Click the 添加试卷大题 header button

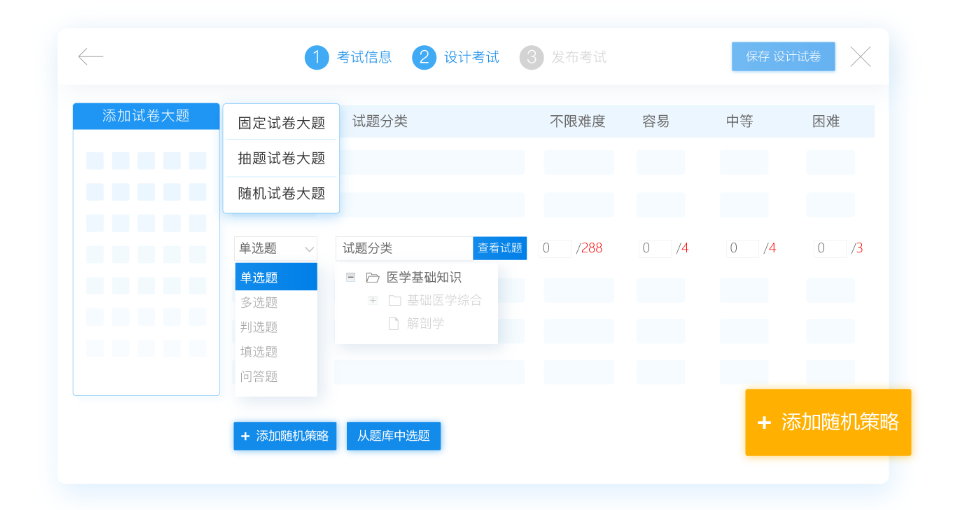(146, 116)
